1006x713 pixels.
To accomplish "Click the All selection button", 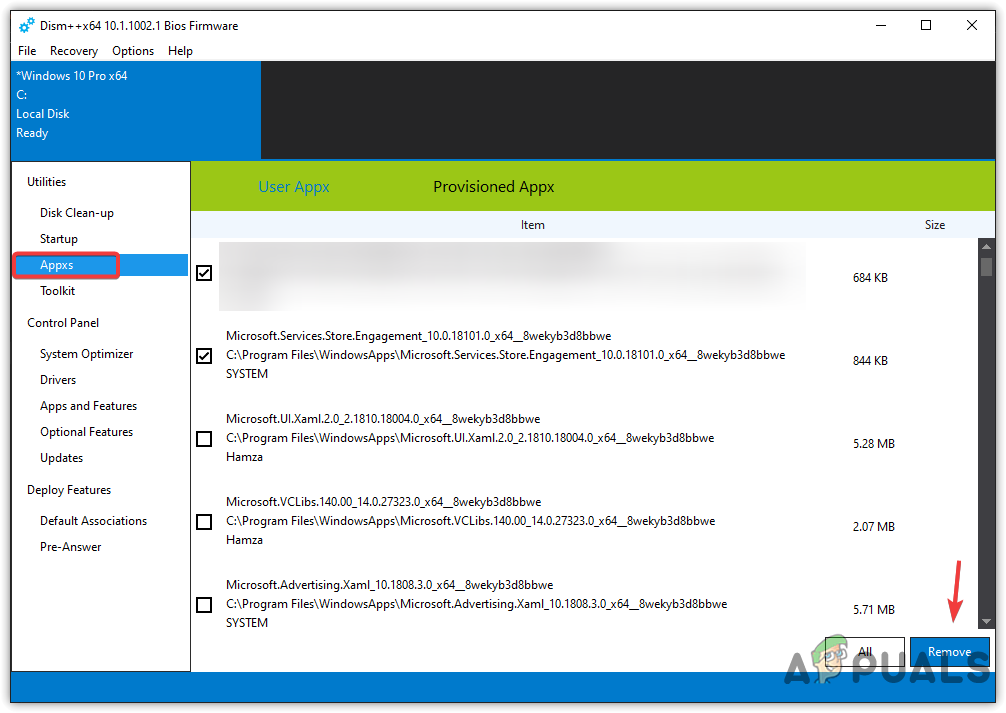I will (x=864, y=652).
